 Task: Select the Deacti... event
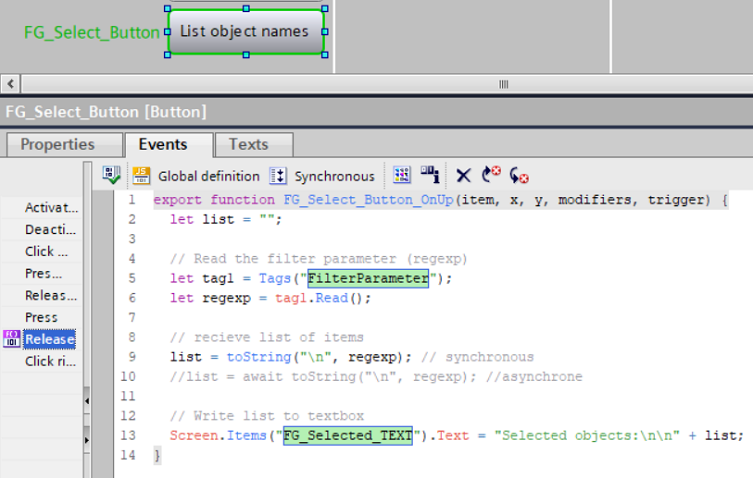(x=50, y=230)
